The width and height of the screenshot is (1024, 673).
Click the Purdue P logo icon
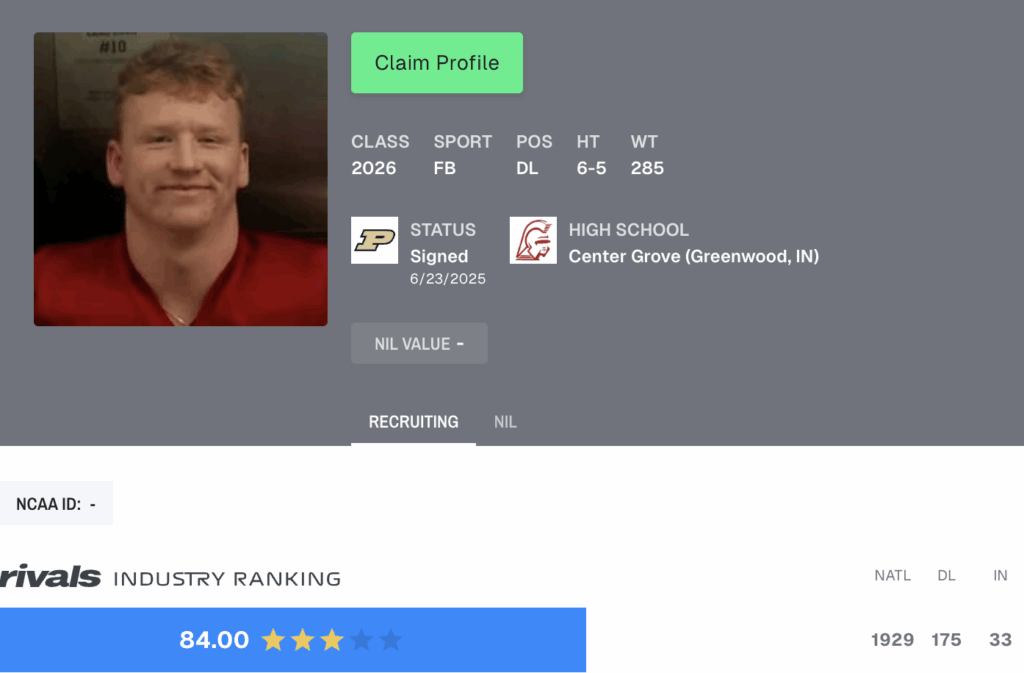374,240
